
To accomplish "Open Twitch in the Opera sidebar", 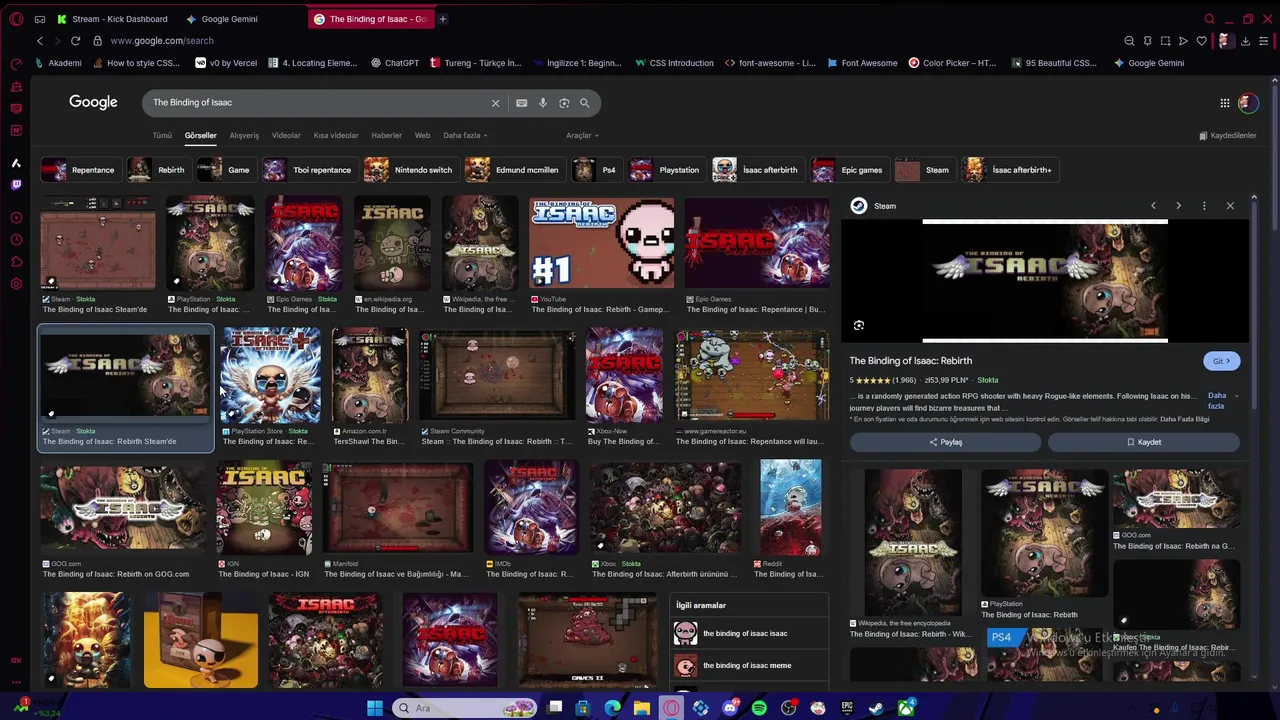I will coord(16,185).
